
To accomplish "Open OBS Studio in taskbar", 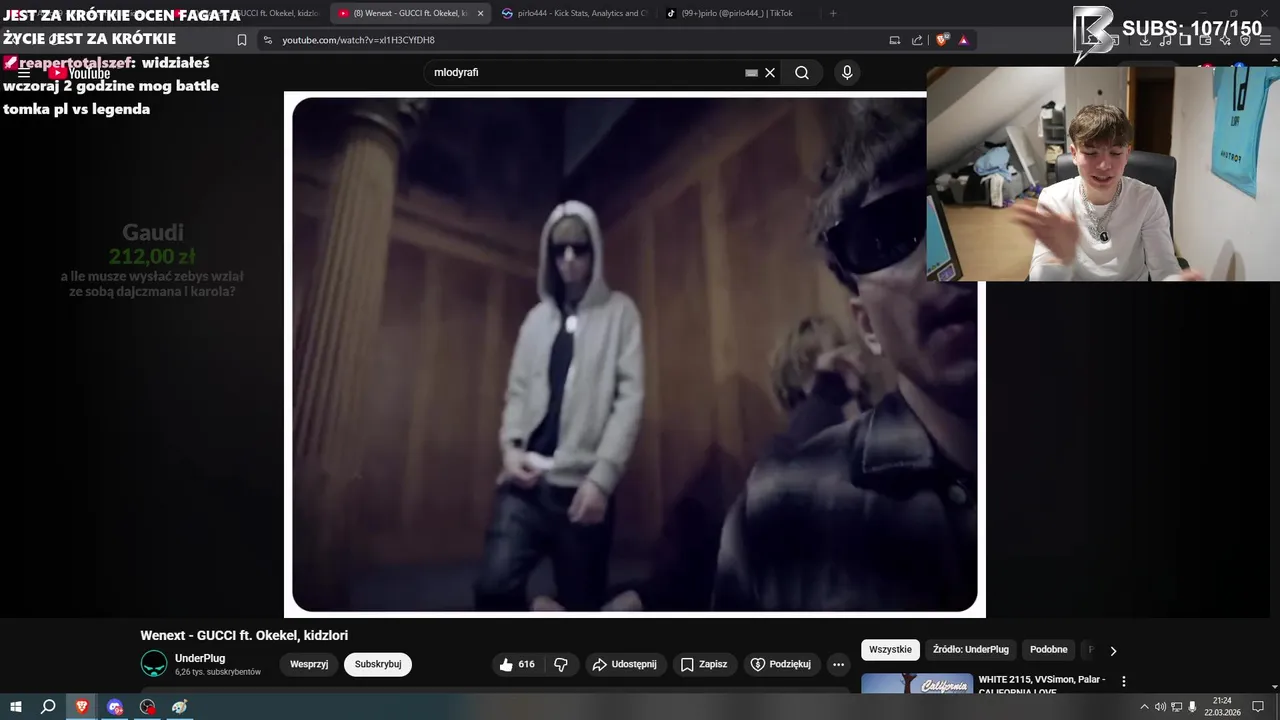I will pyautogui.click(x=148, y=706).
